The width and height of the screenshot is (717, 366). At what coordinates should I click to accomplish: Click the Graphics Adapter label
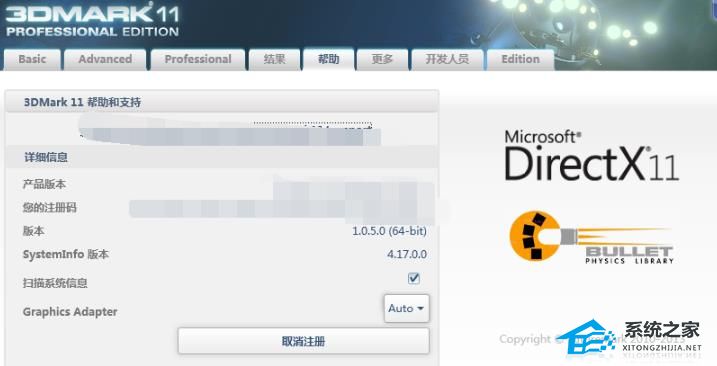click(x=70, y=312)
